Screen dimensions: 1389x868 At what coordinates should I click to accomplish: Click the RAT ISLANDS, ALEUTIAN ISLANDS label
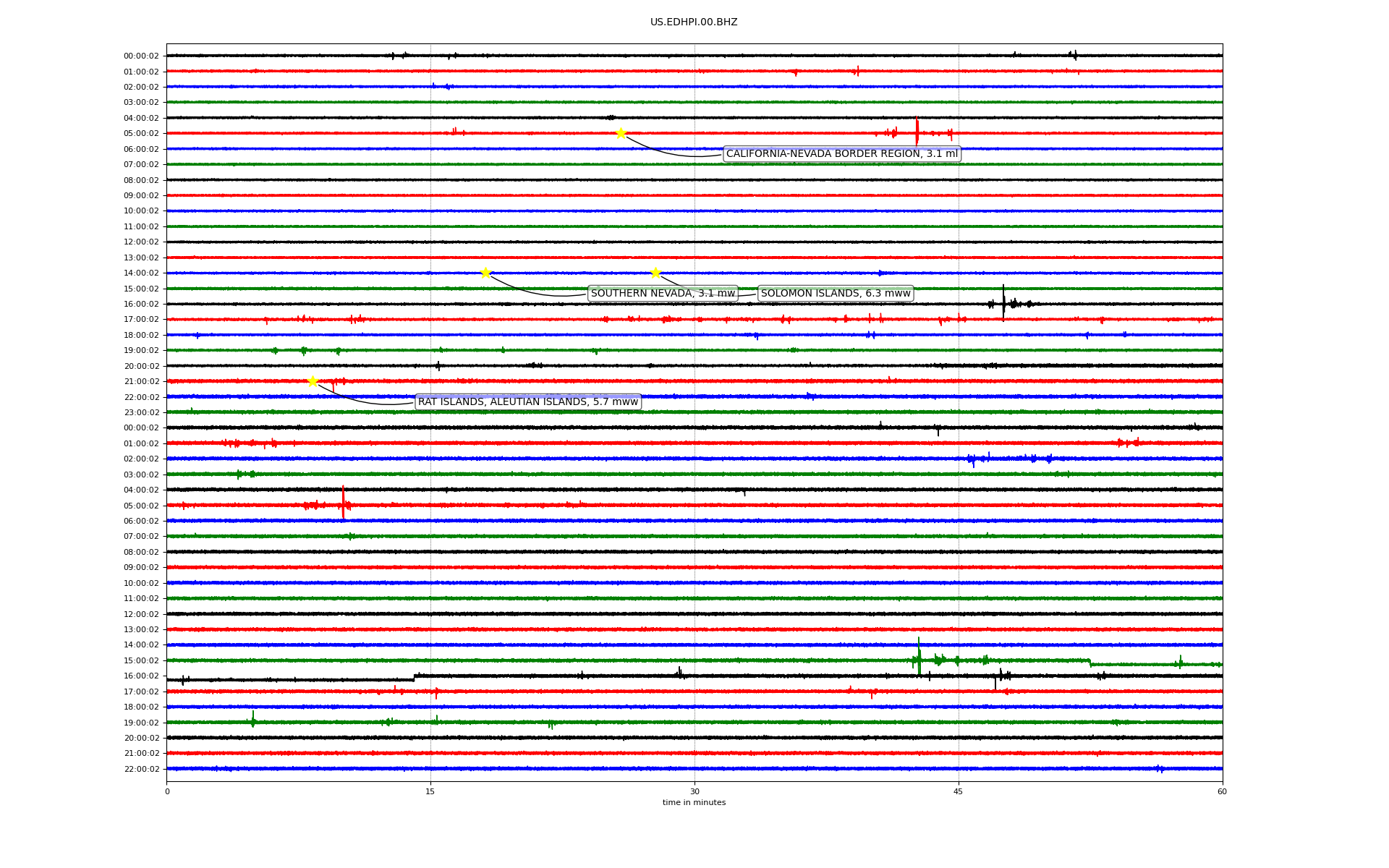point(528,401)
